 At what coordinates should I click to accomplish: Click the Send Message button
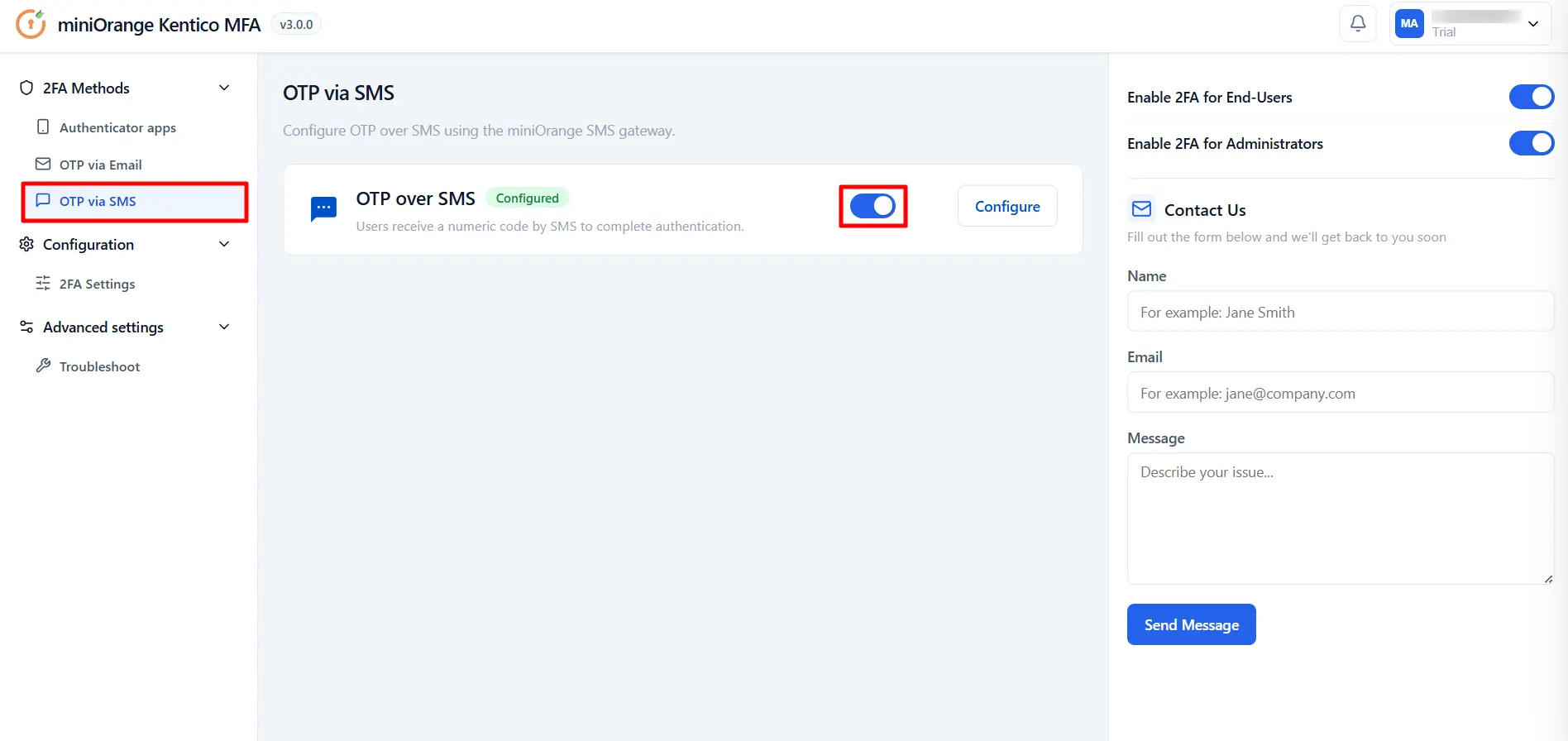[1192, 624]
